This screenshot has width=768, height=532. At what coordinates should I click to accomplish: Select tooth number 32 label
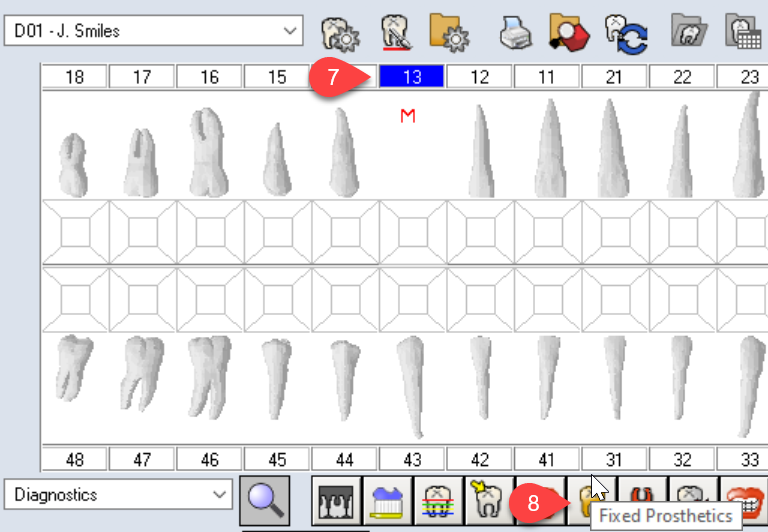[682, 459]
